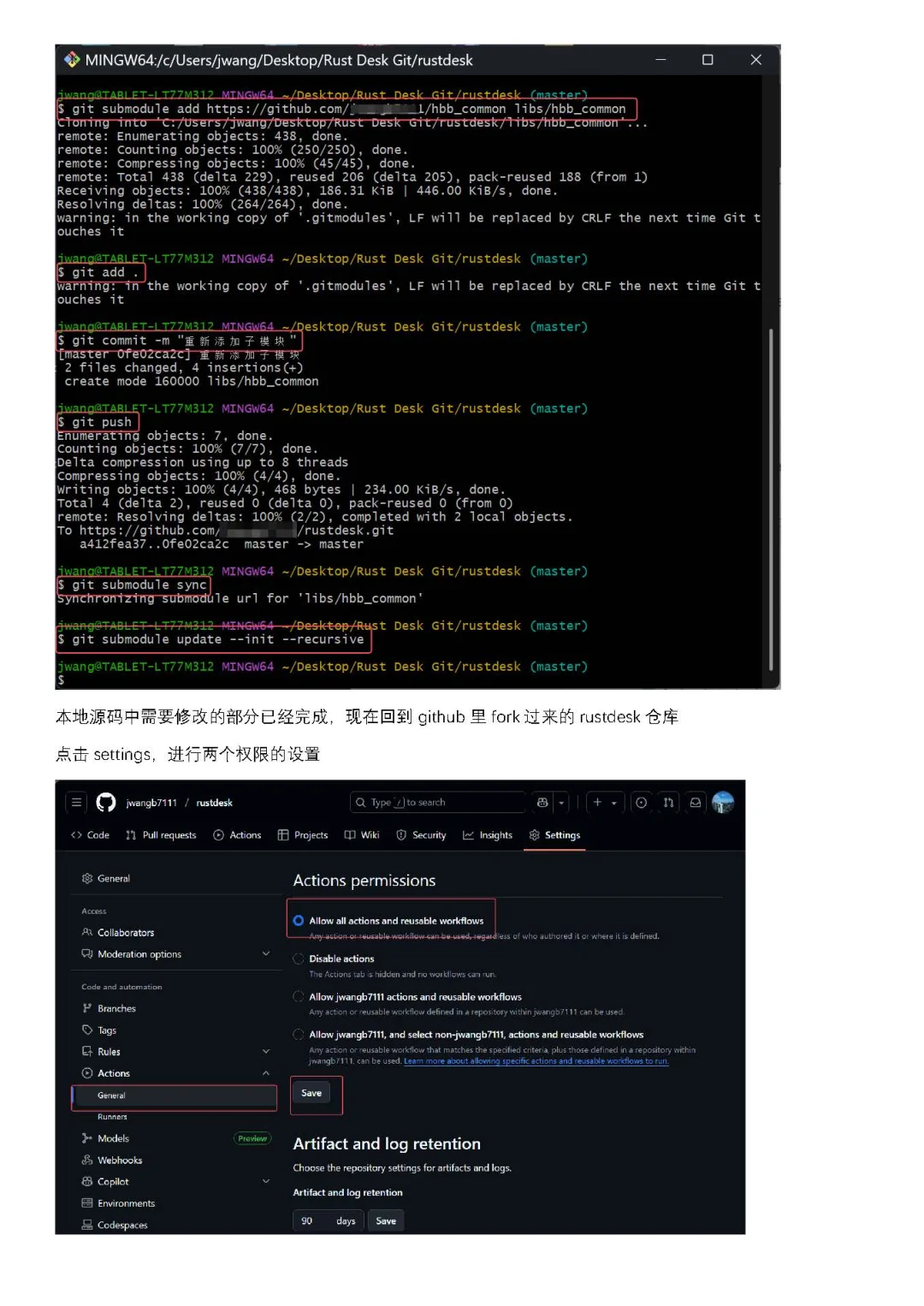Screen dimensions: 924x1306
Task: Collapse the Actions sidebar section
Action: click(x=265, y=1072)
